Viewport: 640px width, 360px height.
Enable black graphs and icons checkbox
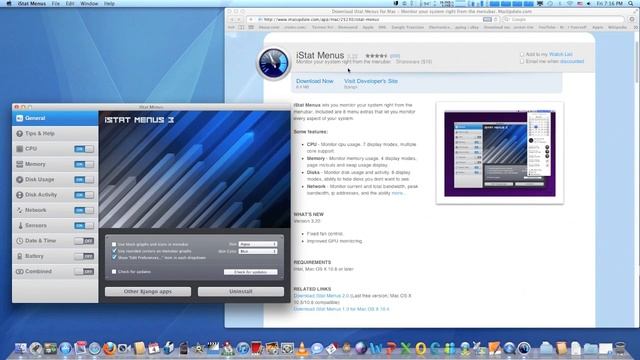(x=114, y=244)
